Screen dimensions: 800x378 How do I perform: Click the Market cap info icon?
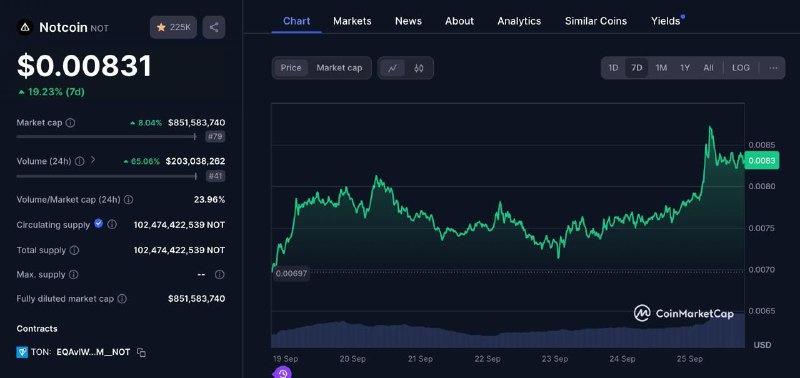click(70, 123)
